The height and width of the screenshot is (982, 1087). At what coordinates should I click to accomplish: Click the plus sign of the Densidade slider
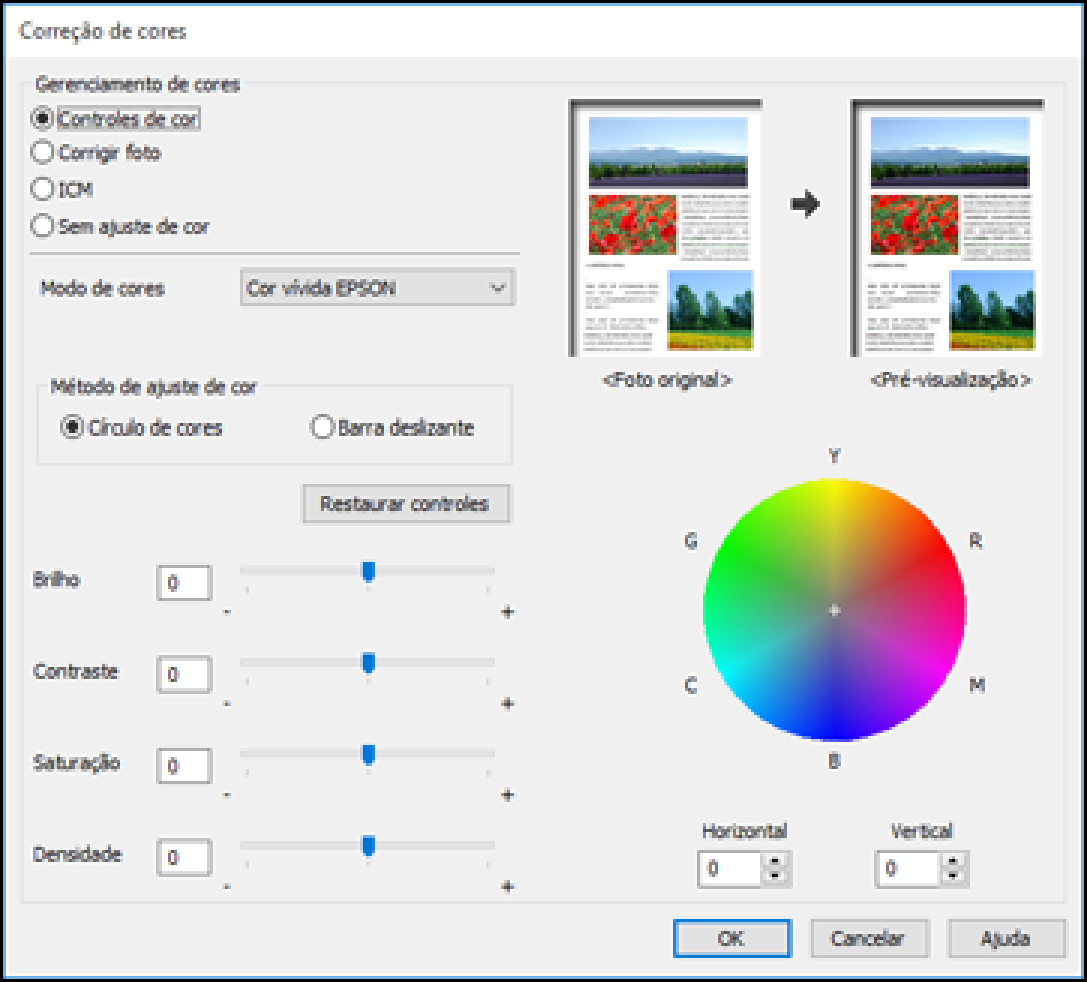[508, 886]
